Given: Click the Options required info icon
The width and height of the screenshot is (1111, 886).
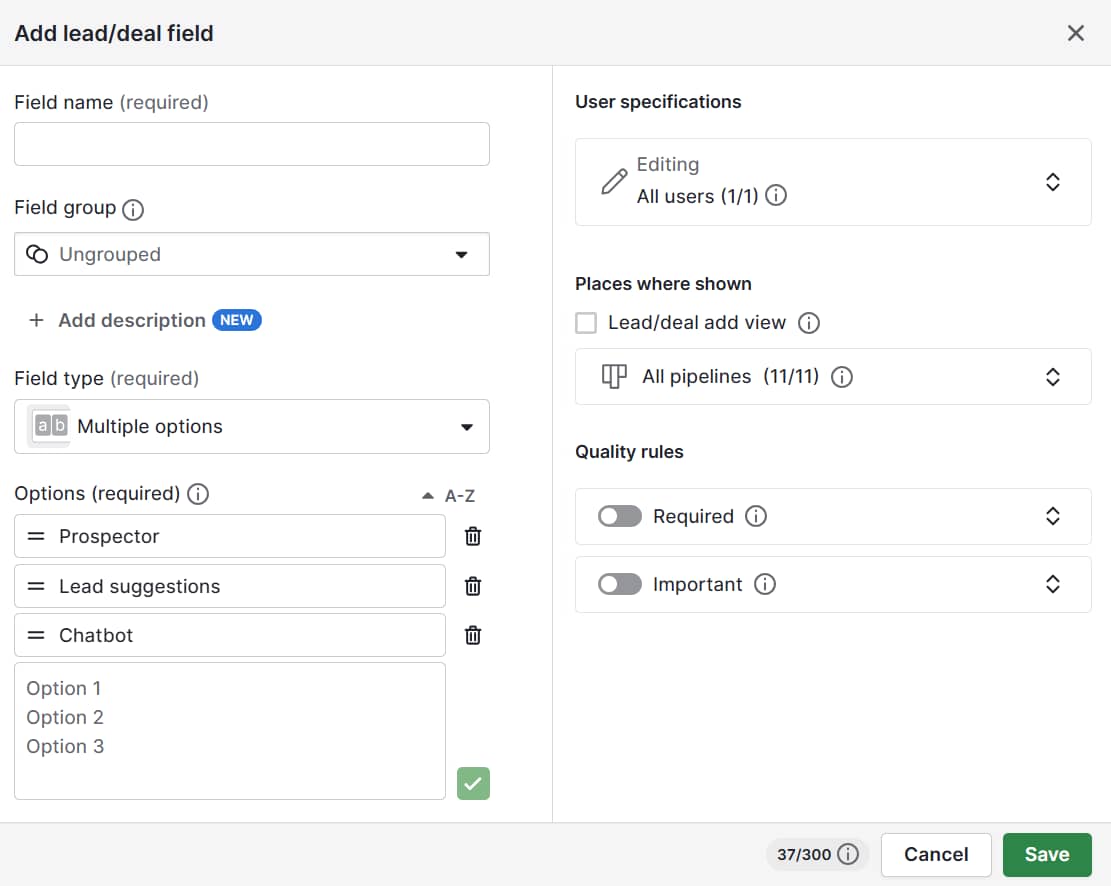Looking at the screenshot, I should [197, 493].
